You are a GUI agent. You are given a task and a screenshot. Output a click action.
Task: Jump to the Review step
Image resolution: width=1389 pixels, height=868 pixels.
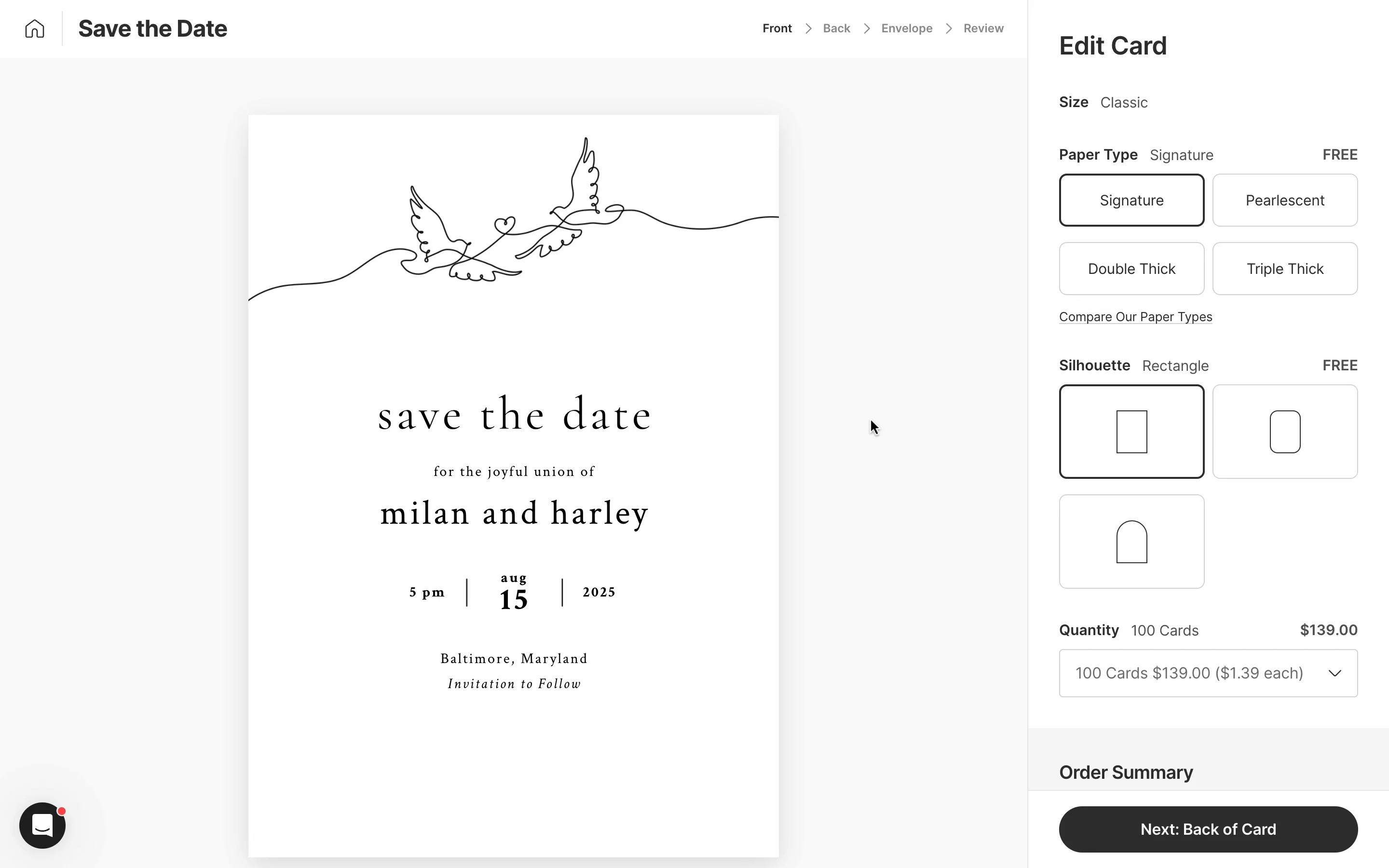click(983, 29)
